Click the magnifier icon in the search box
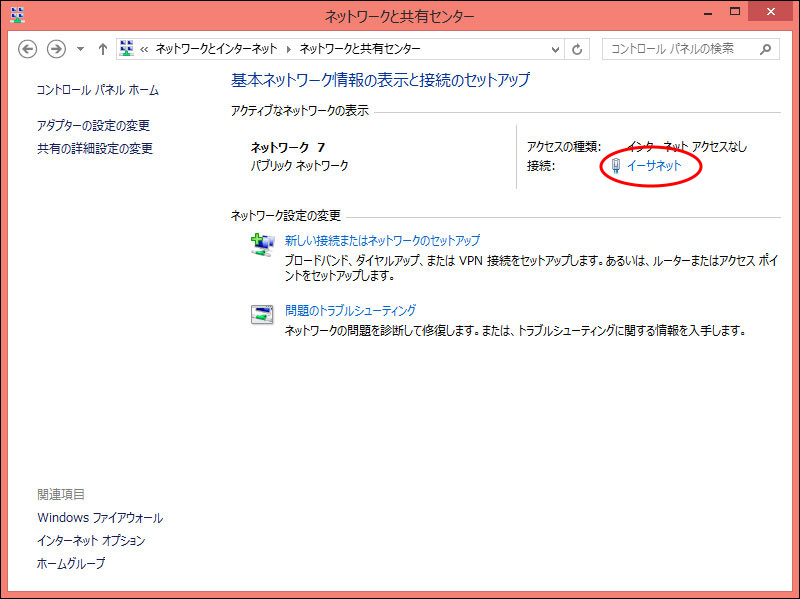This screenshot has width=800, height=599. click(x=765, y=49)
